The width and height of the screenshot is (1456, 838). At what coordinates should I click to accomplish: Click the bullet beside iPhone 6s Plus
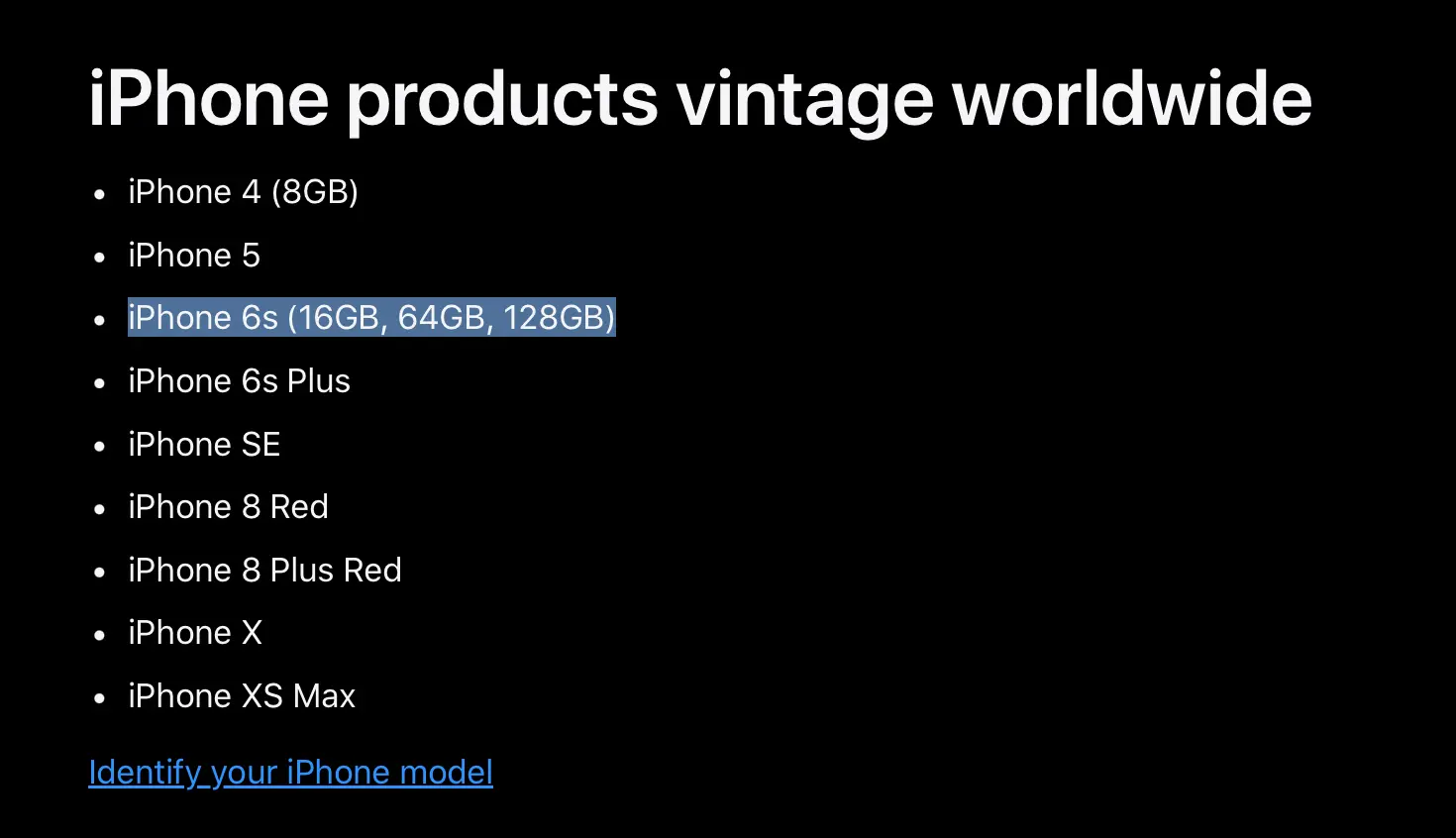[99, 383]
